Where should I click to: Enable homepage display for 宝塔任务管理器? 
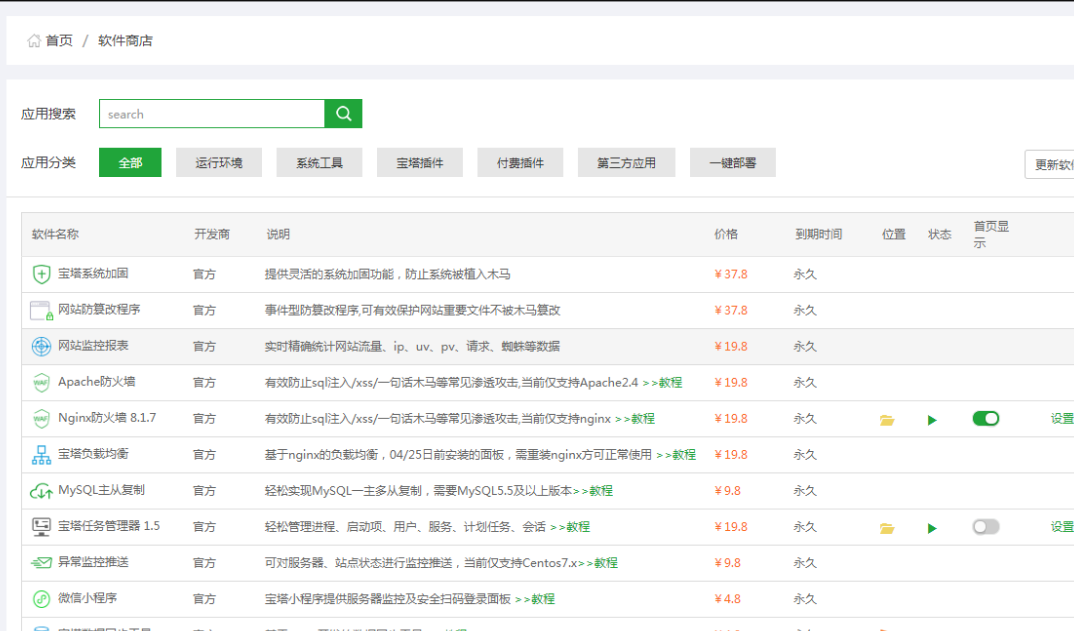click(986, 527)
